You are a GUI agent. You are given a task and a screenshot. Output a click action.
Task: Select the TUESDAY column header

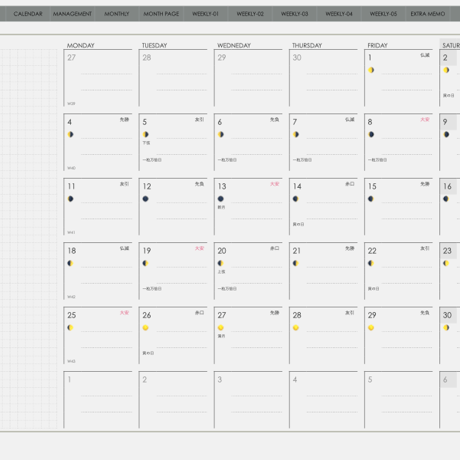(155, 45)
